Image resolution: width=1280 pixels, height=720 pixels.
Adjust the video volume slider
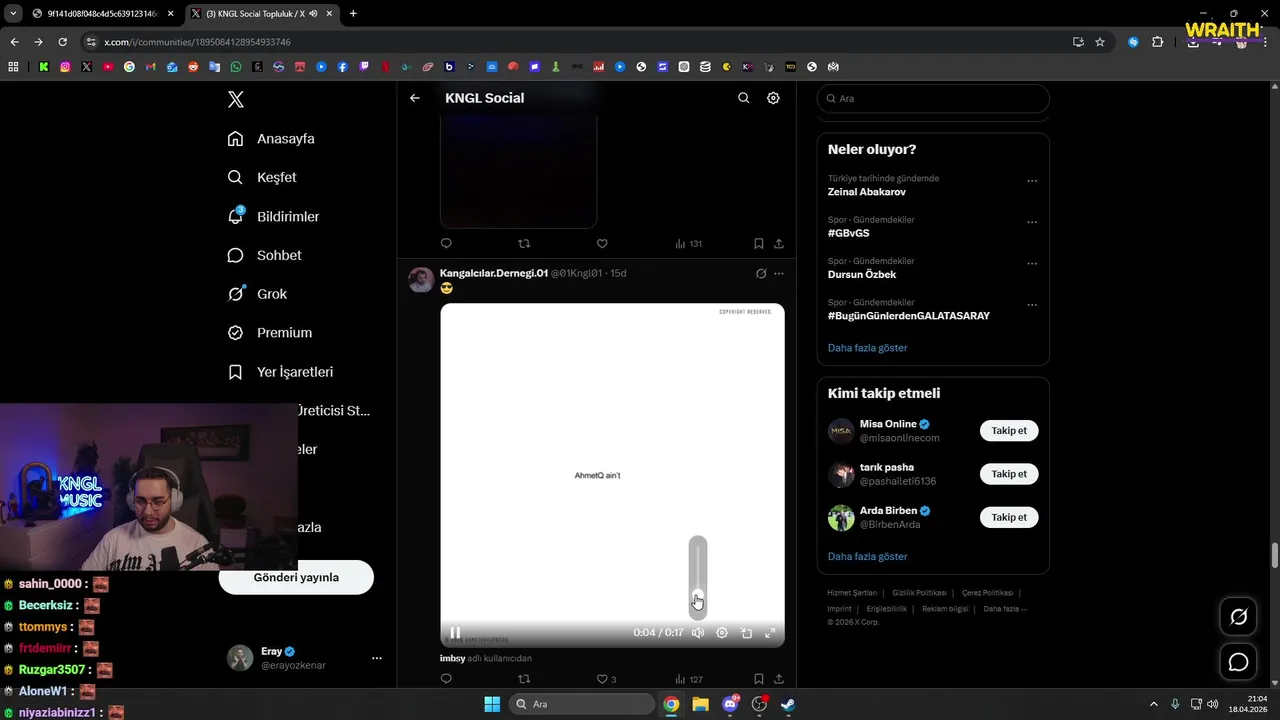(x=698, y=578)
